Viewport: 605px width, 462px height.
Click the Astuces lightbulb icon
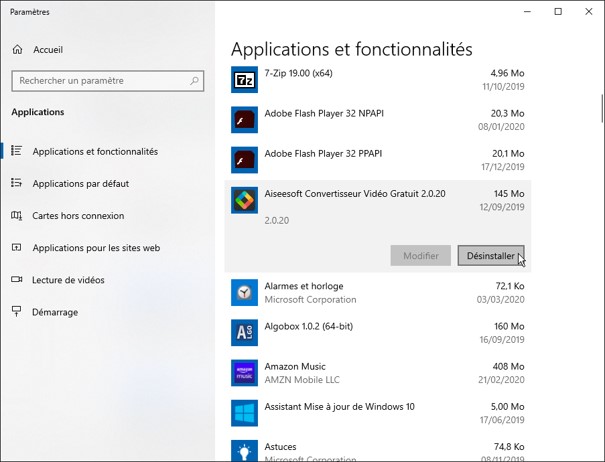244,451
